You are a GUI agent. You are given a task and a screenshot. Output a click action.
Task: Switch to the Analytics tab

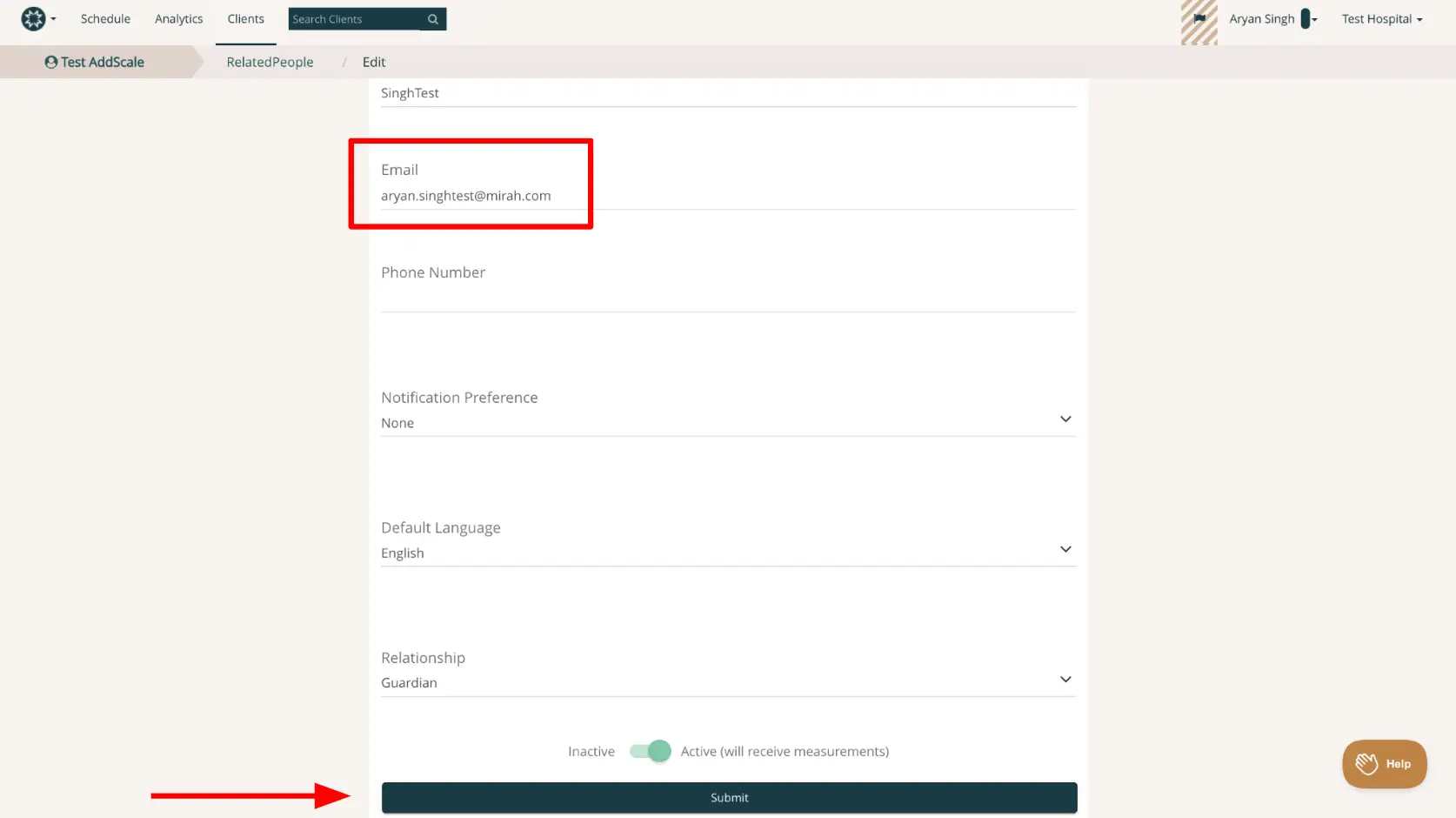178,18
